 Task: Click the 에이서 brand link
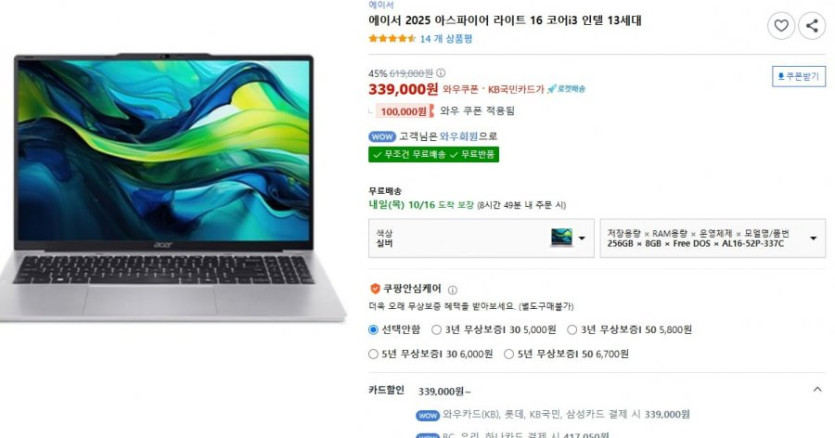pos(381,5)
